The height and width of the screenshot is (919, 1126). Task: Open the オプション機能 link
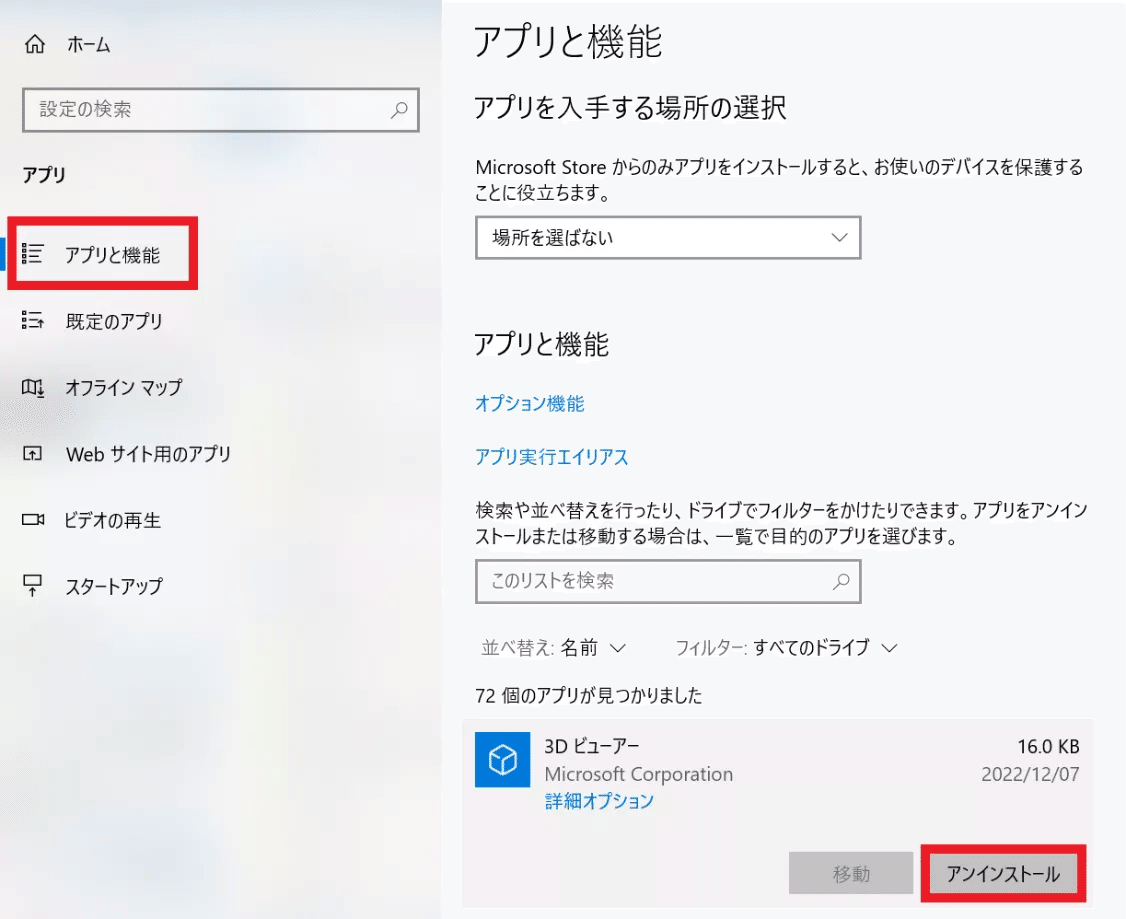pos(529,403)
